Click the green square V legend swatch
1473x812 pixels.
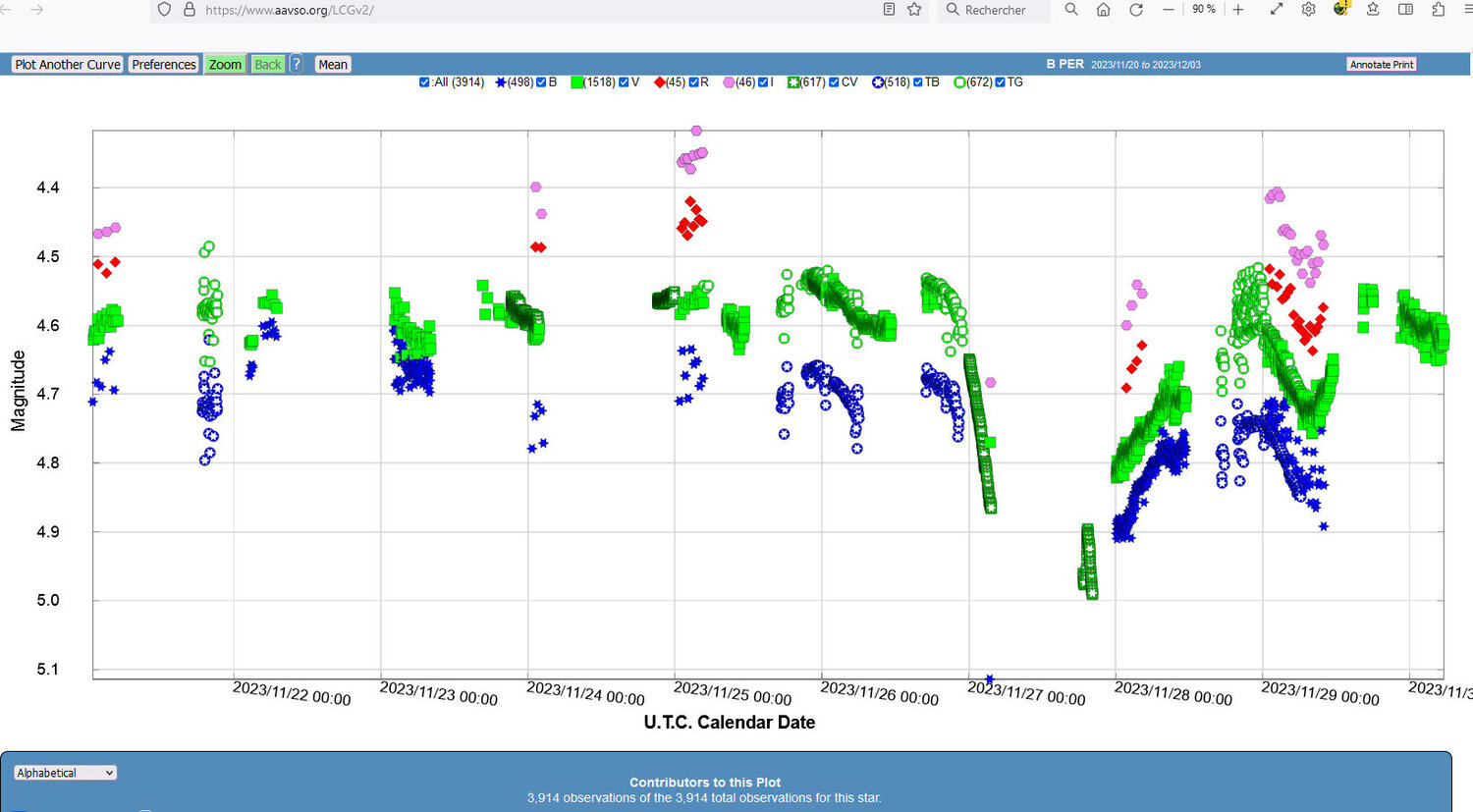(x=577, y=82)
